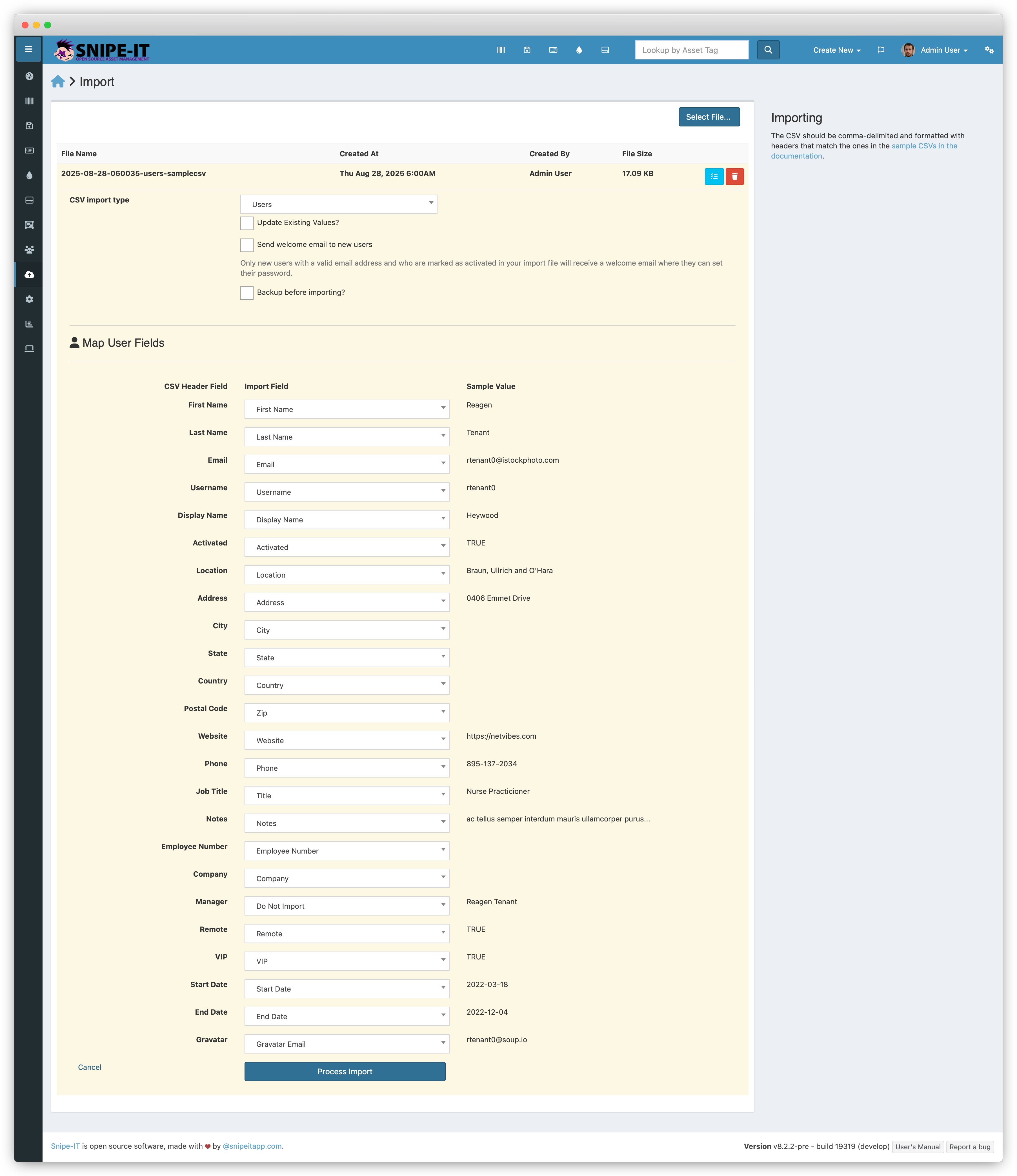1017x1176 pixels.
Task: Click Import in the breadcrumb
Action: 97,82
